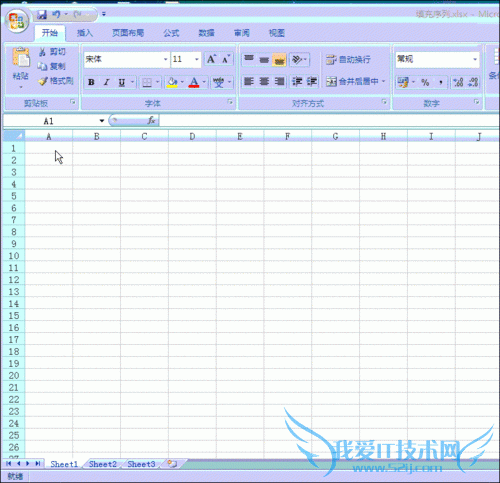Apply yellow fill color bucket
The height and width of the screenshot is (483, 500).
click(172, 82)
